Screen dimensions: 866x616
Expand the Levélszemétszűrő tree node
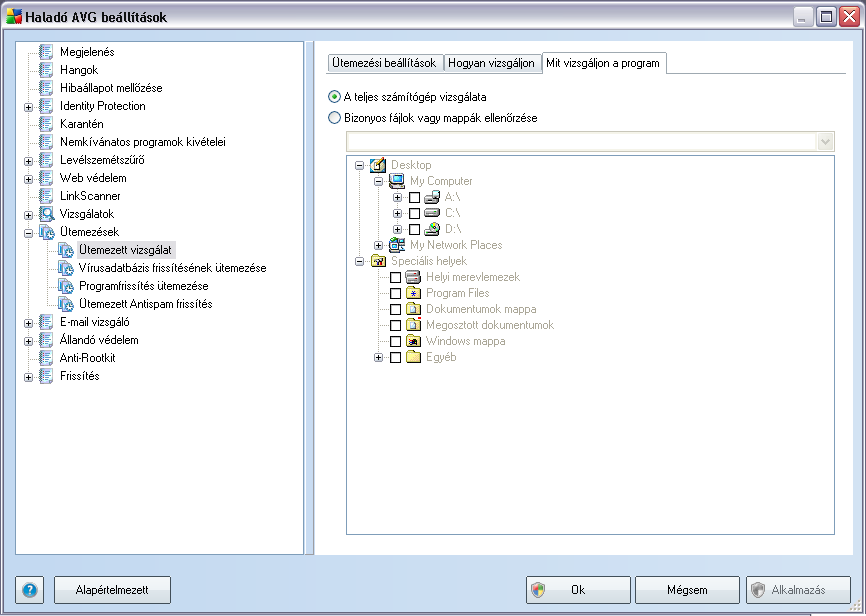[x=29, y=161]
